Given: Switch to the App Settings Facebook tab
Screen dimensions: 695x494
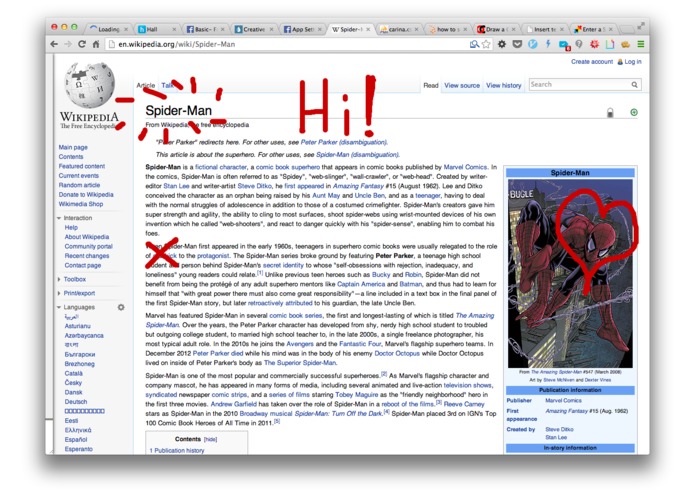Looking at the screenshot, I should pyautogui.click(x=302, y=29).
